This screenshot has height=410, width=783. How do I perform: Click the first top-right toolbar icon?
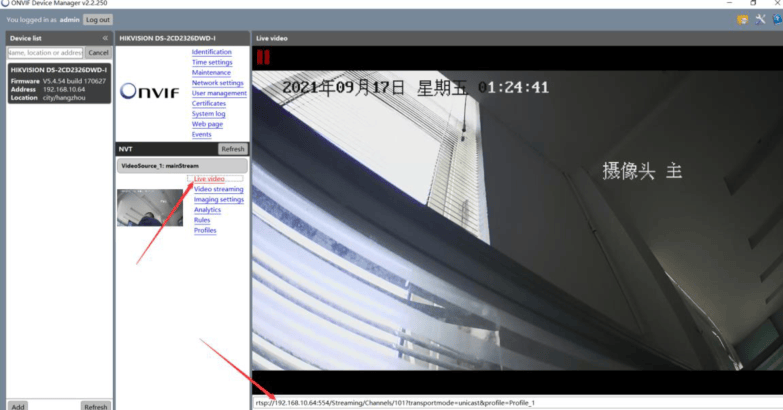742,19
